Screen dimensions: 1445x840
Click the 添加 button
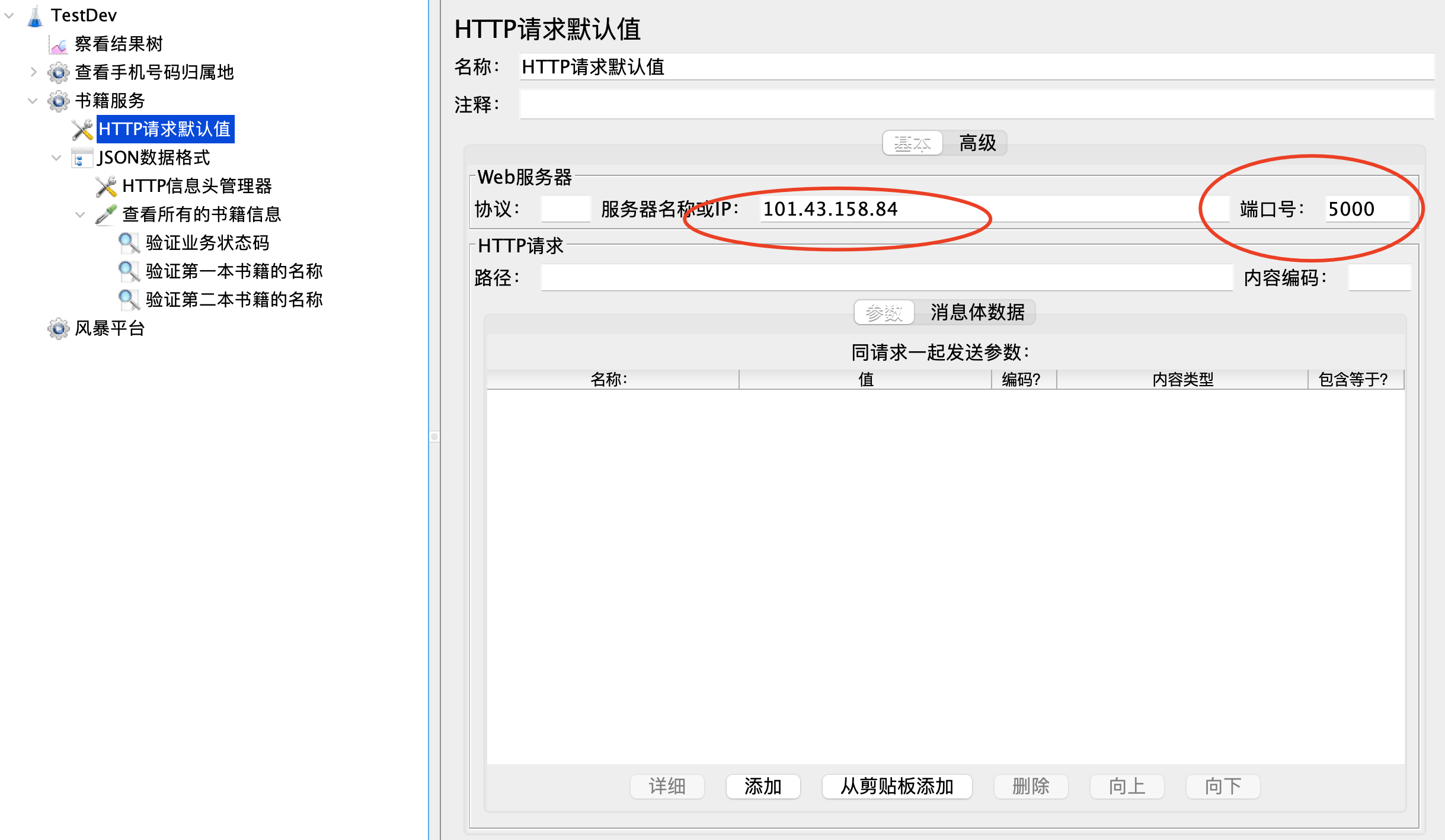(763, 787)
